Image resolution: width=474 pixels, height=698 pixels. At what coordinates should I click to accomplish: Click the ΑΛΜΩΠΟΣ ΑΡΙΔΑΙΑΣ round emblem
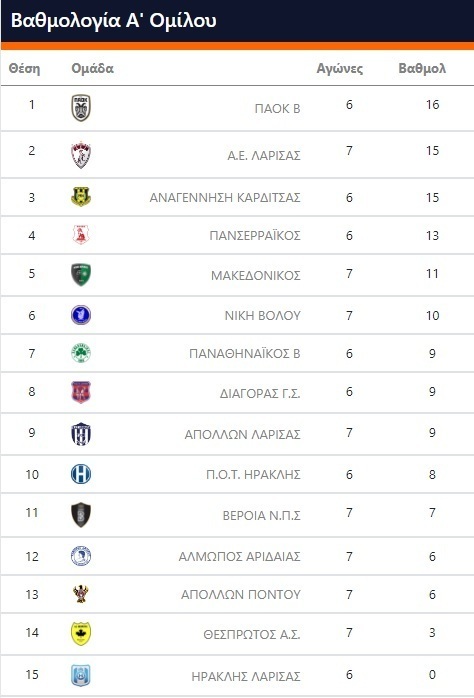tap(81, 556)
